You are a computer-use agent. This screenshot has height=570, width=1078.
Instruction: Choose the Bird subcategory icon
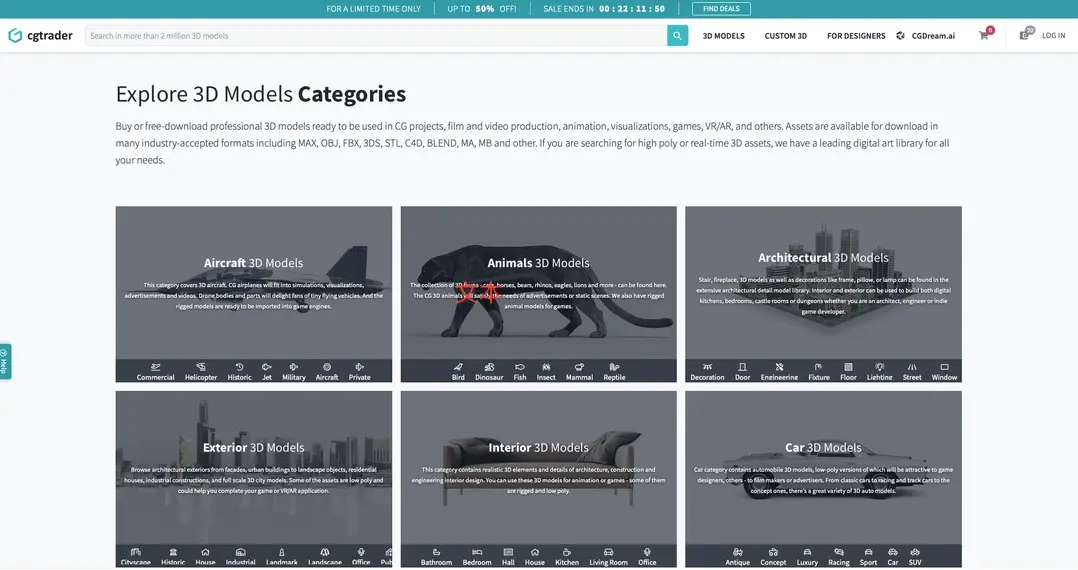(458, 371)
